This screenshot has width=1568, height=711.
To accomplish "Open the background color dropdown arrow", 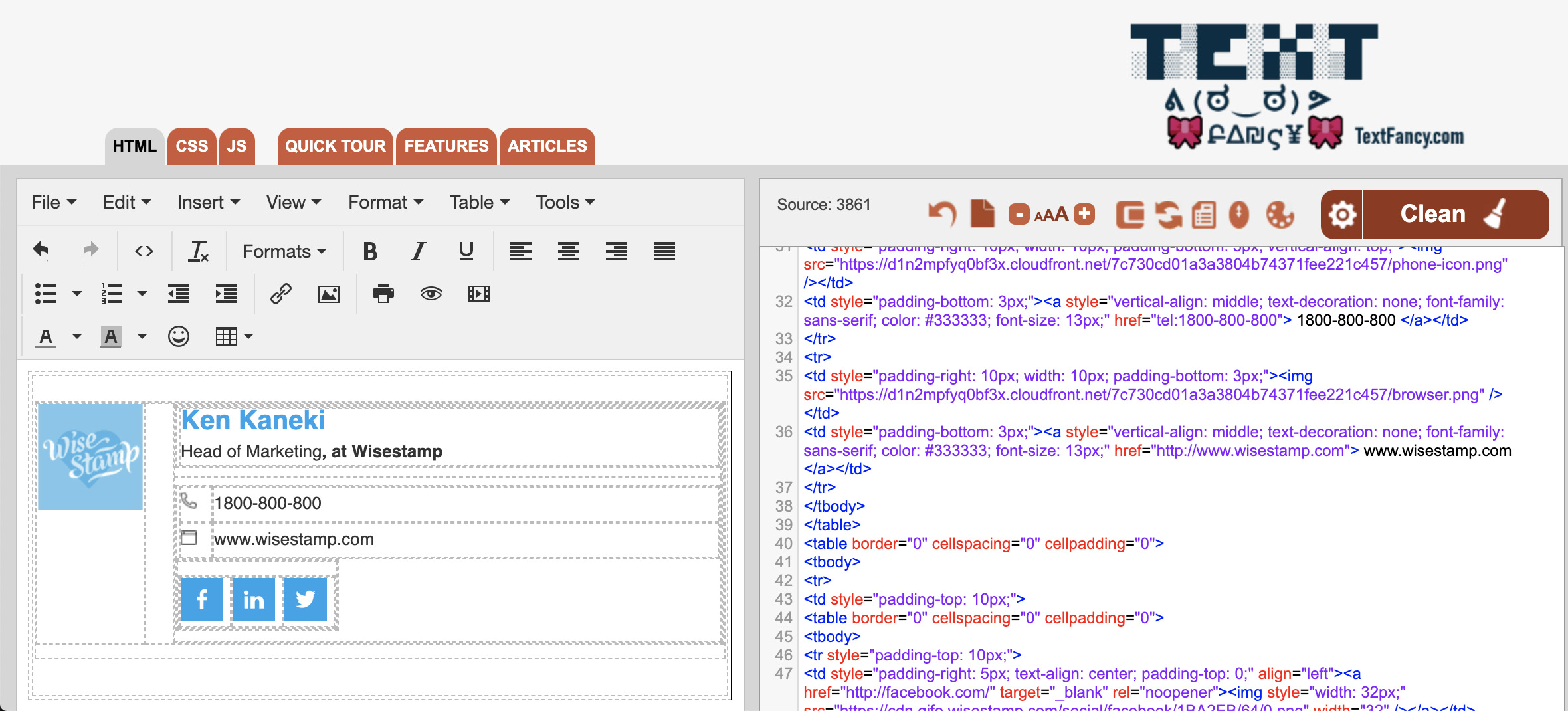I will tap(142, 336).
